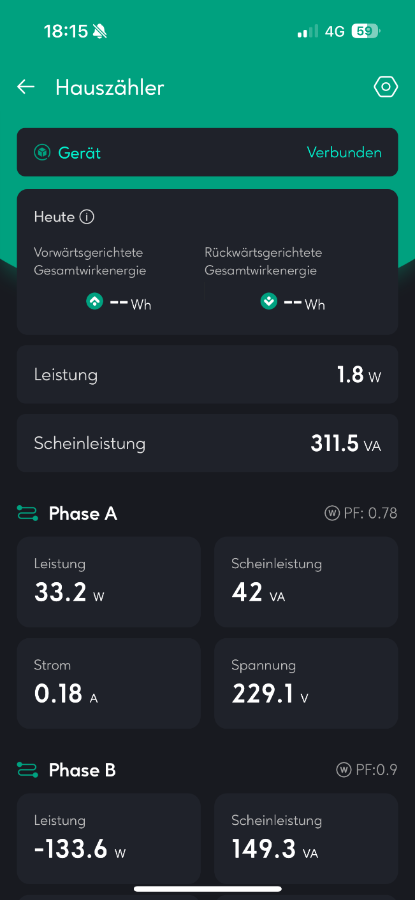
Task: Select the Leistung 1.8 W row
Action: click(207, 375)
